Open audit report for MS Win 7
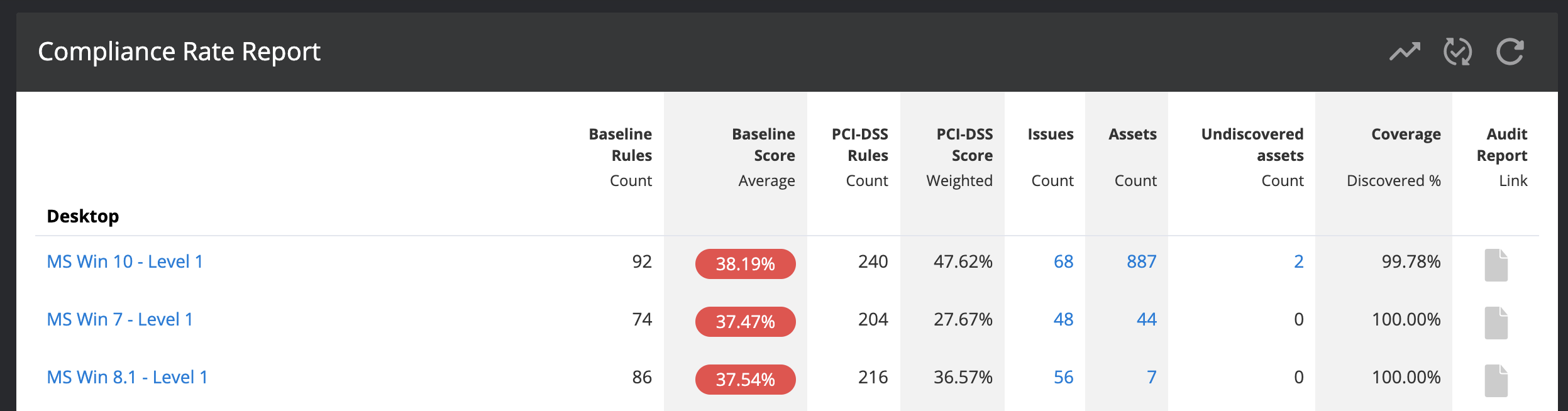This screenshot has height=411, width=1568. (1496, 322)
